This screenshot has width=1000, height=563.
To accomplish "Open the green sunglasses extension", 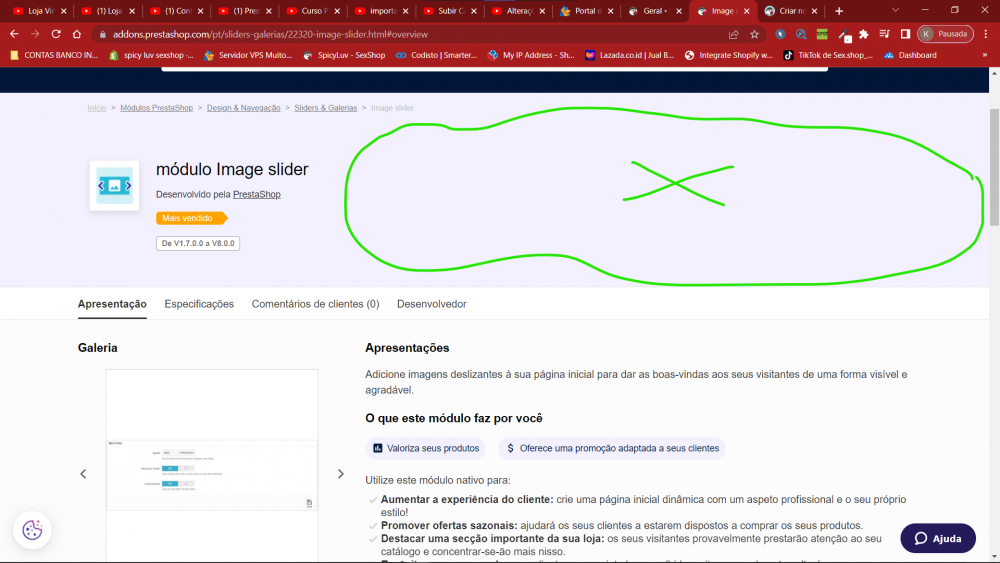I will (x=822, y=34).
